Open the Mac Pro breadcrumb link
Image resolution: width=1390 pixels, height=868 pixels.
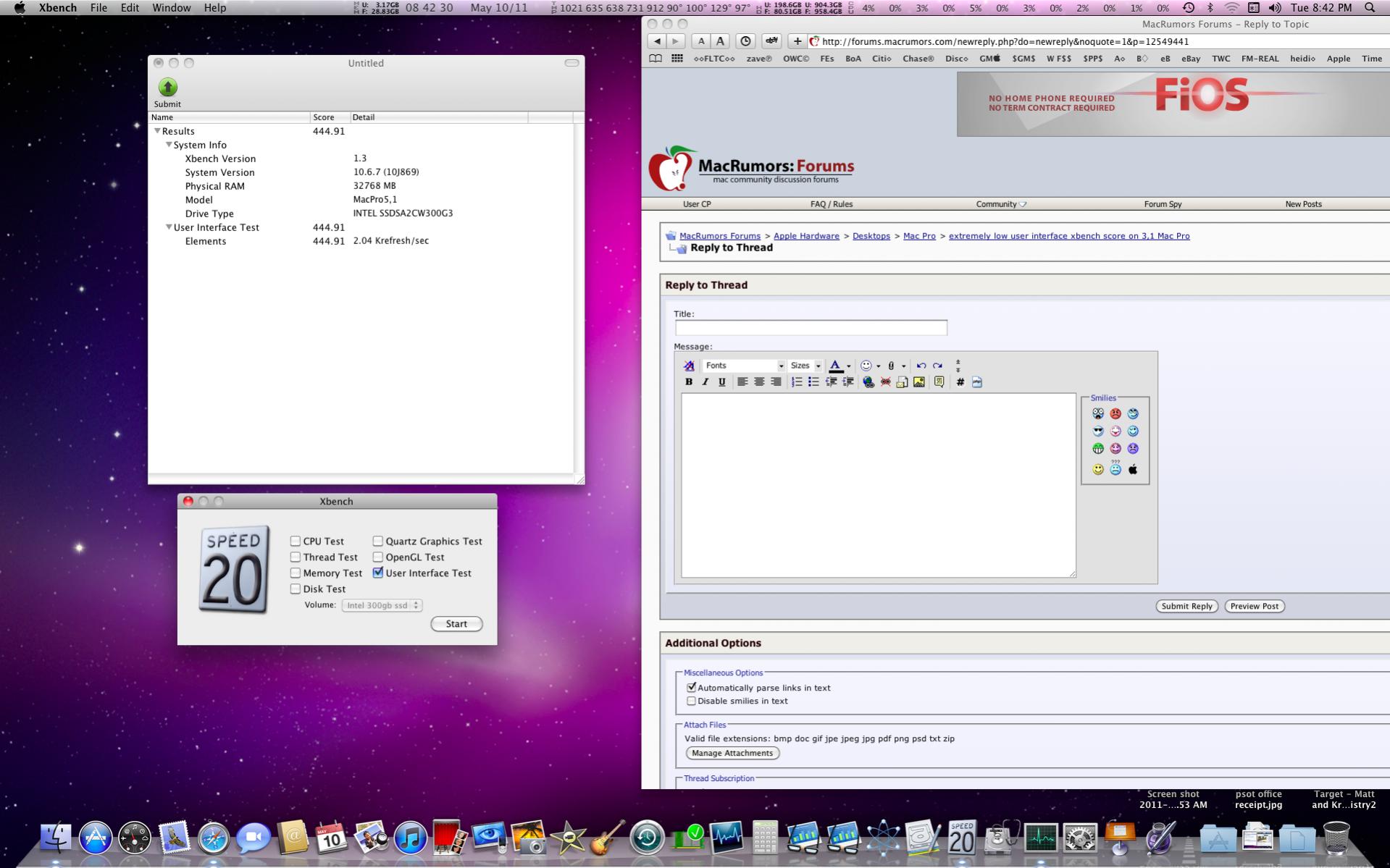click(x=919, y=236)
